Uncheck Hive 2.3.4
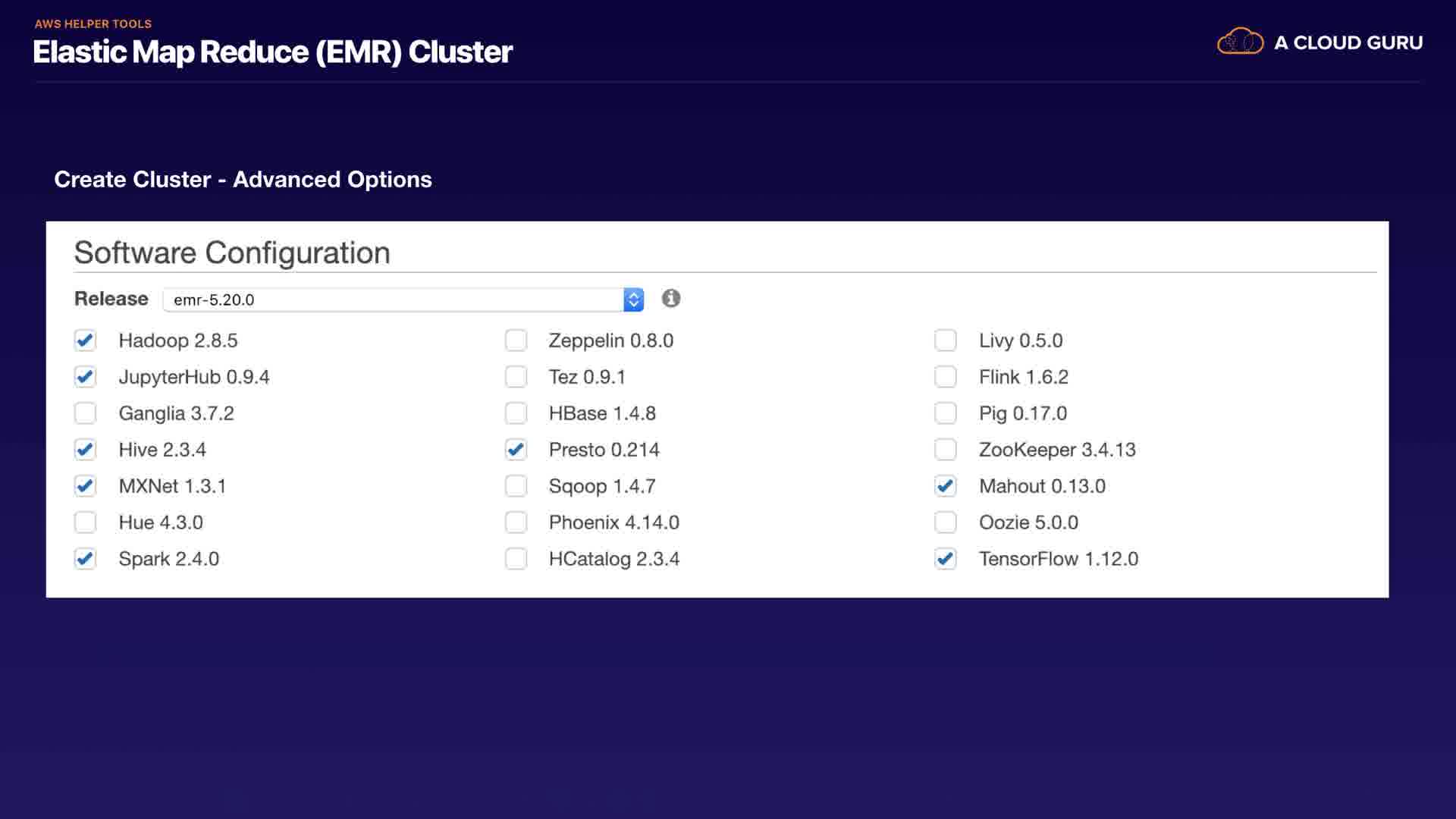Viewport: 1456px width, 819px height. click(86, 450)
